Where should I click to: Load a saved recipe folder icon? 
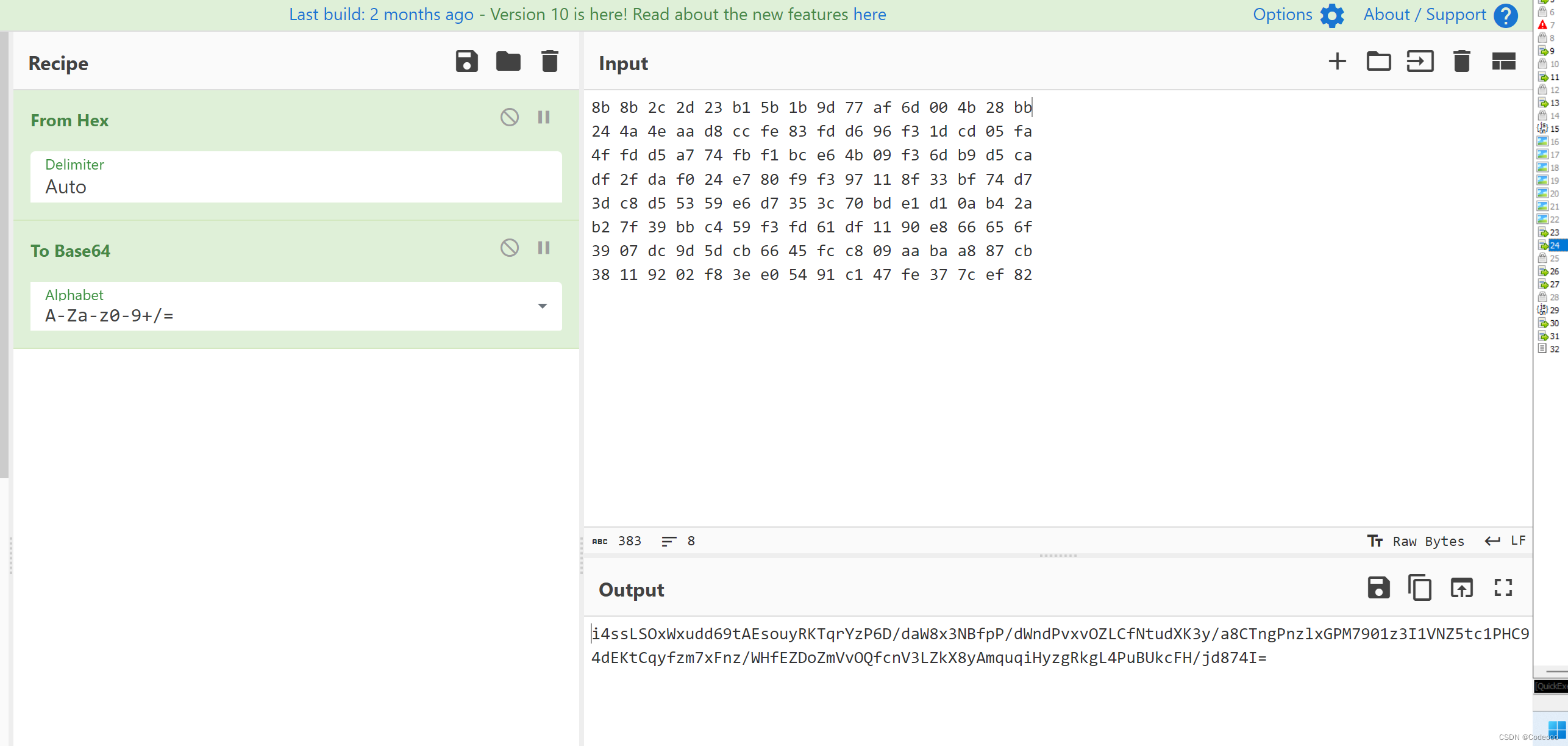tap(508, 62)
